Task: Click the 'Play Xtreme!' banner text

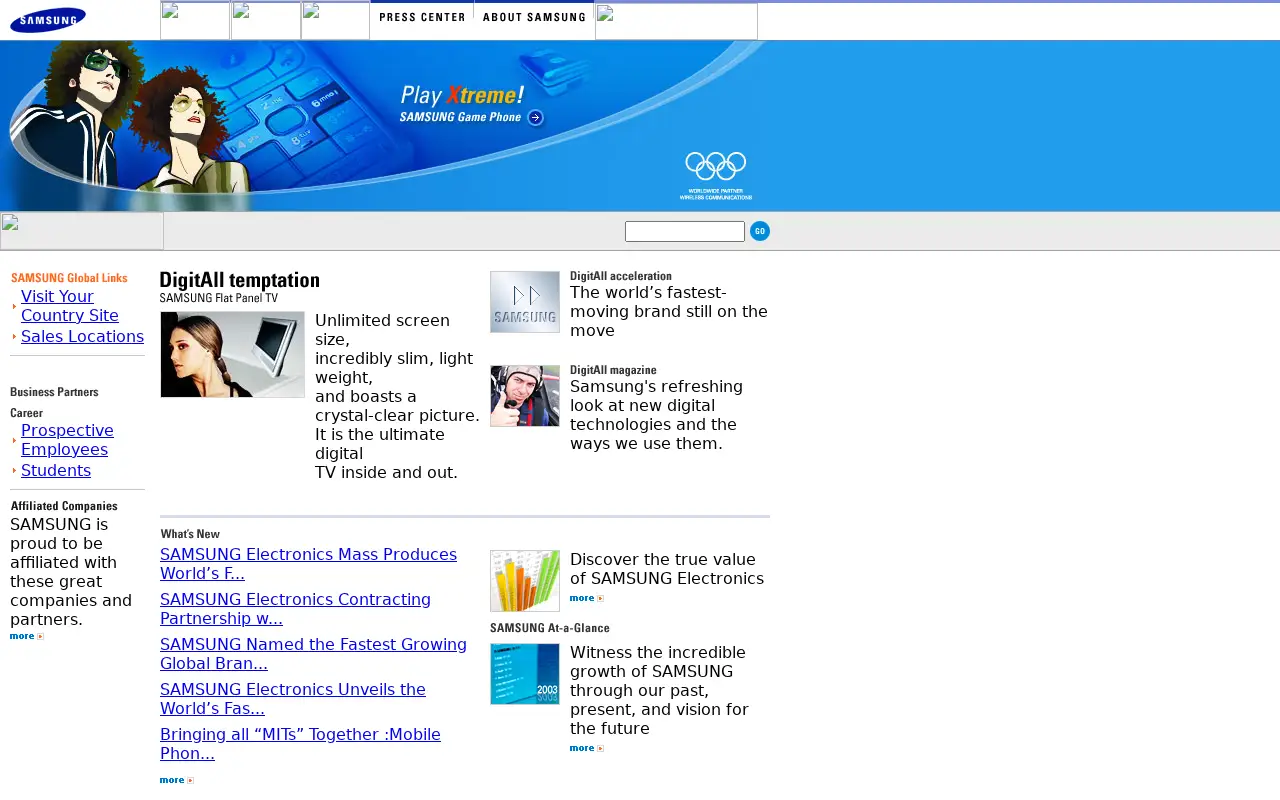Action: [x=462, y=95]
